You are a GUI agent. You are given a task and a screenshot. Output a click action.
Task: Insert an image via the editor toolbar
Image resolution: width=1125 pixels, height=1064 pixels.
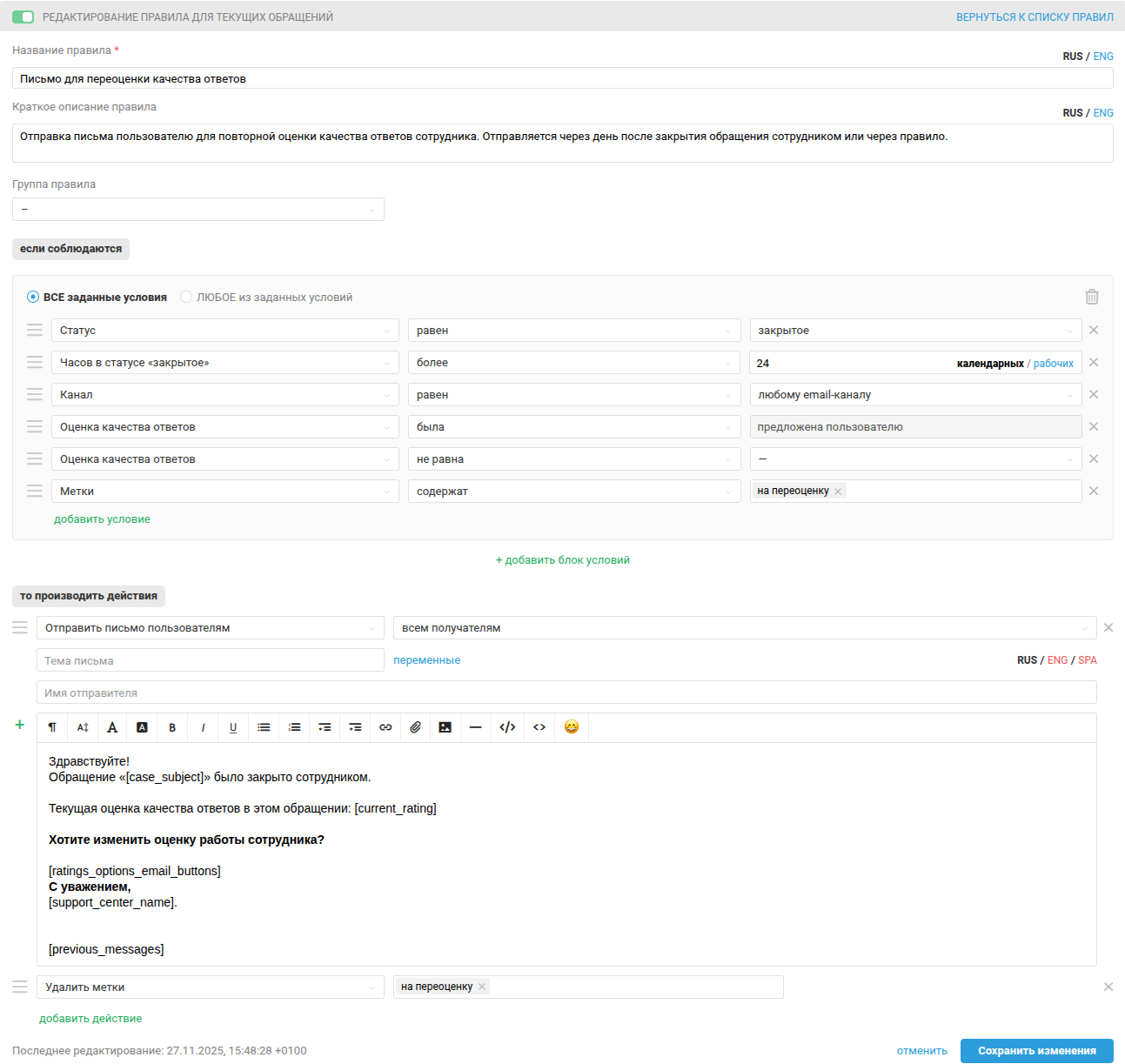445,727
